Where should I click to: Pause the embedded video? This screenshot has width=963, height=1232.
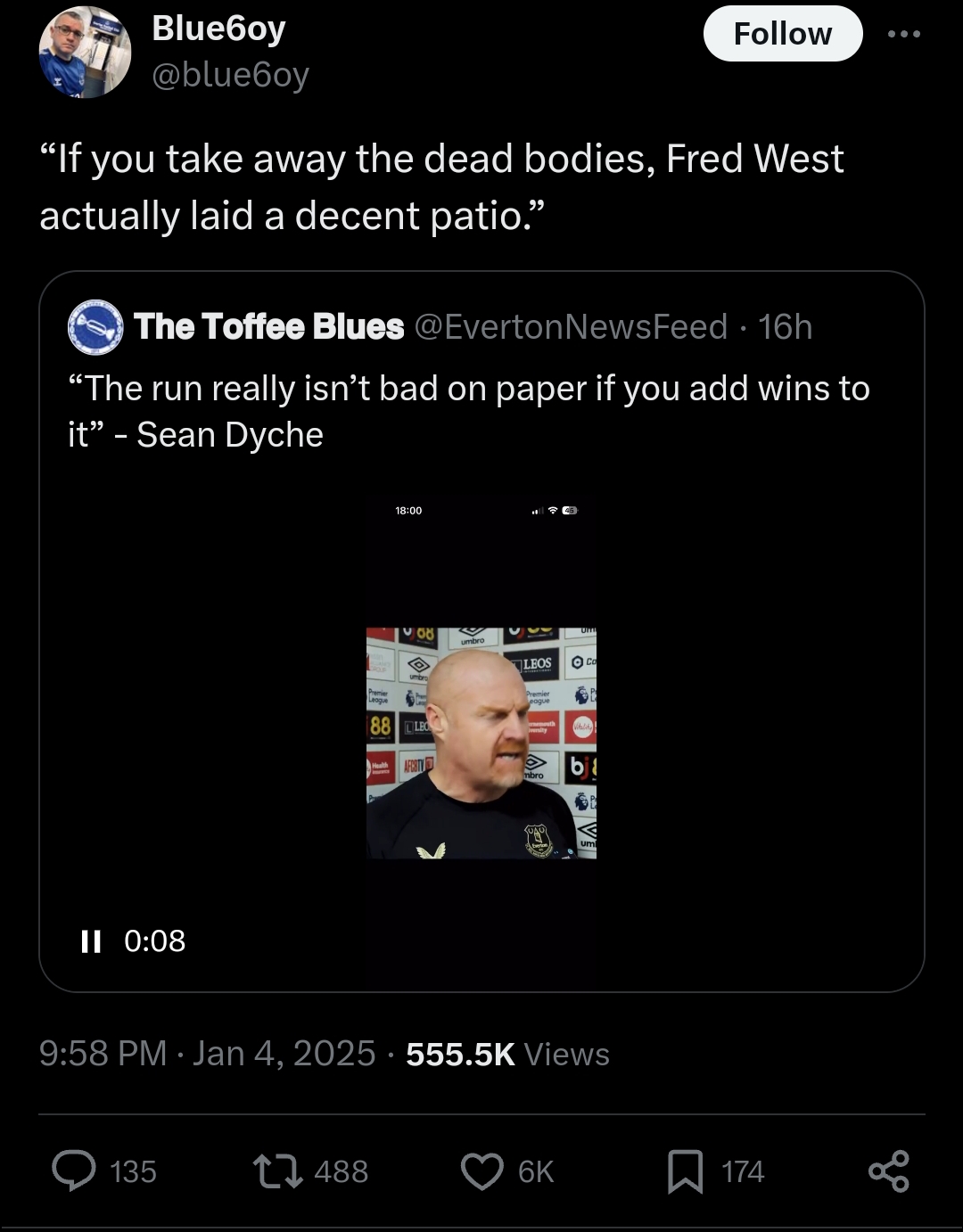pyautogui.click(x=90, y=941)
